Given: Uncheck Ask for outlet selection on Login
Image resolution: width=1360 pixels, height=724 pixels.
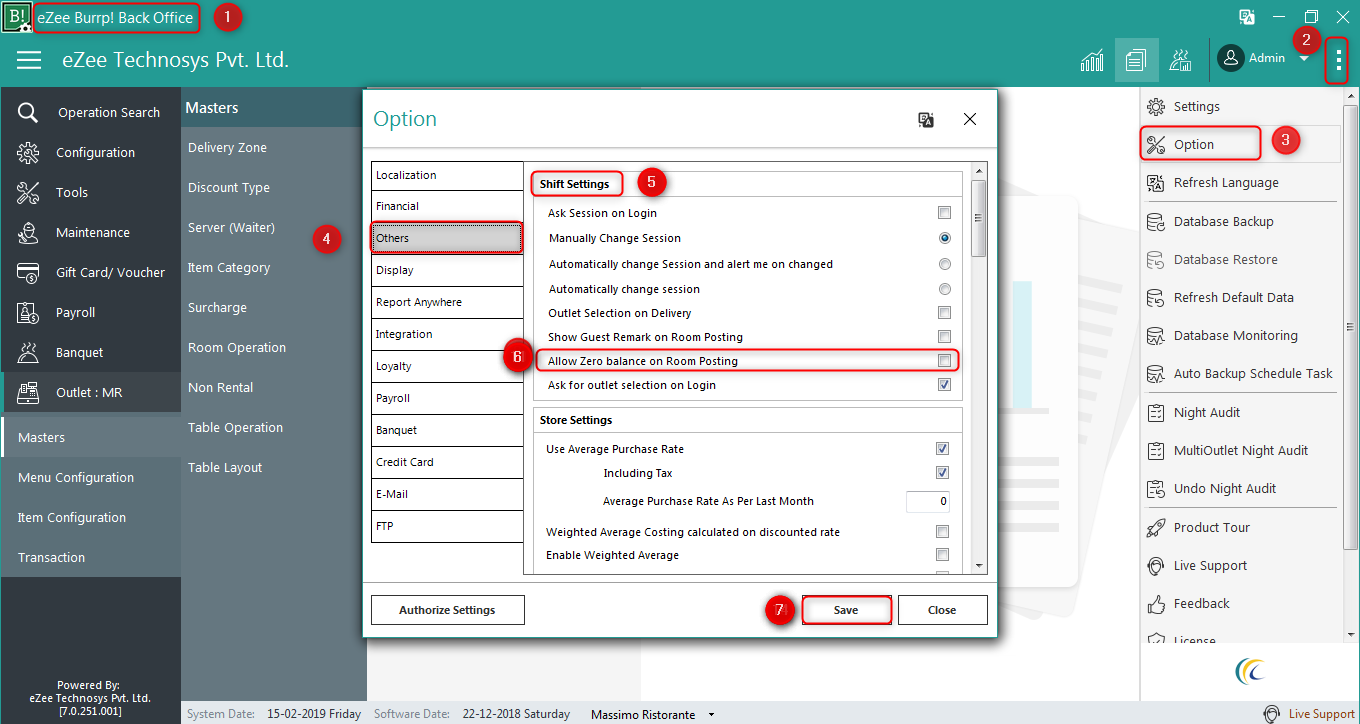Looking at the screenshot, I should 944,385.
